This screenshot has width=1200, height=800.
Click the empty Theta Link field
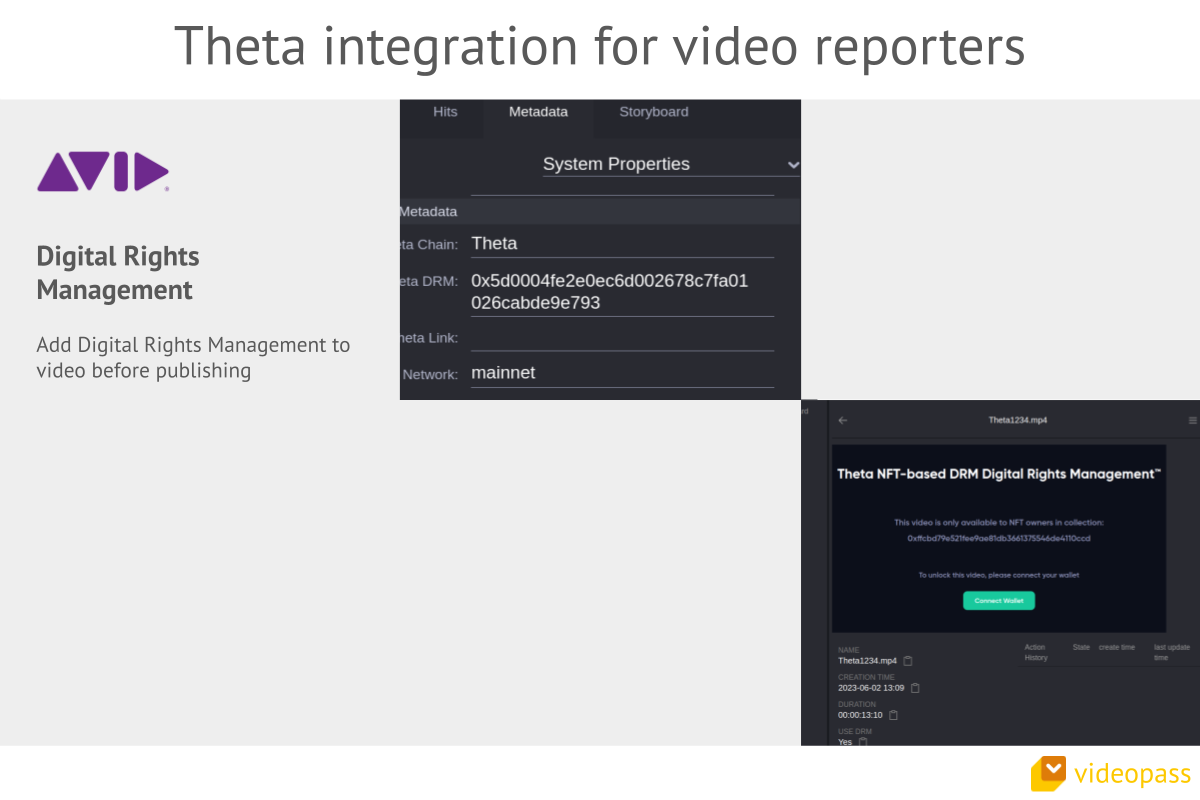pos(622,338)
